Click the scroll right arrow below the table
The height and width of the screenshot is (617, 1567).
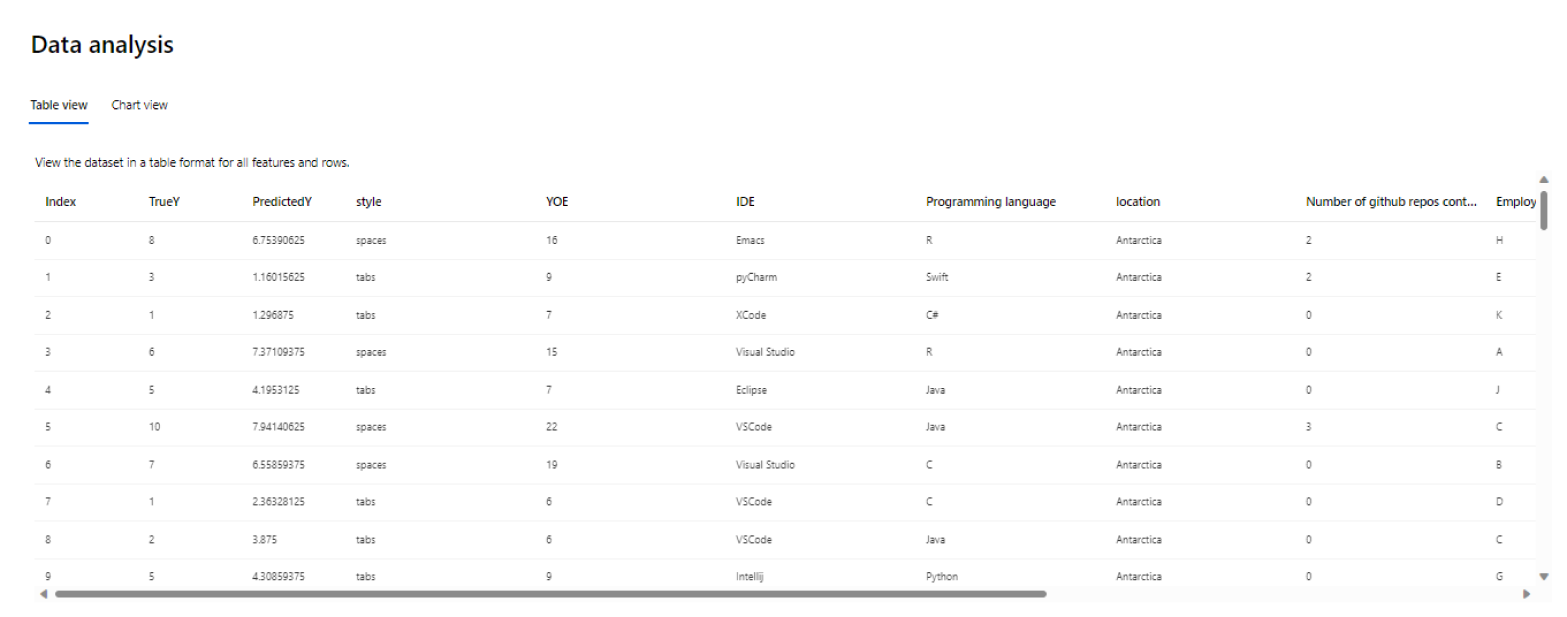1526,594
